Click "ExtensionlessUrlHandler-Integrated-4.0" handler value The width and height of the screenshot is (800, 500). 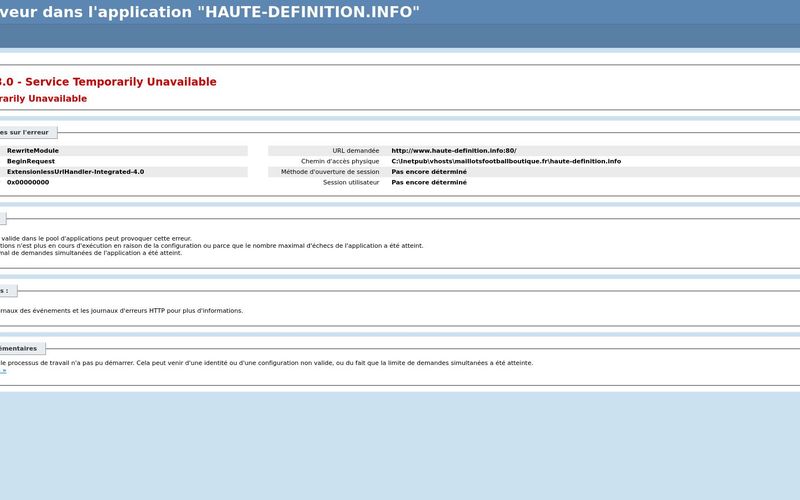coord(76,172)
